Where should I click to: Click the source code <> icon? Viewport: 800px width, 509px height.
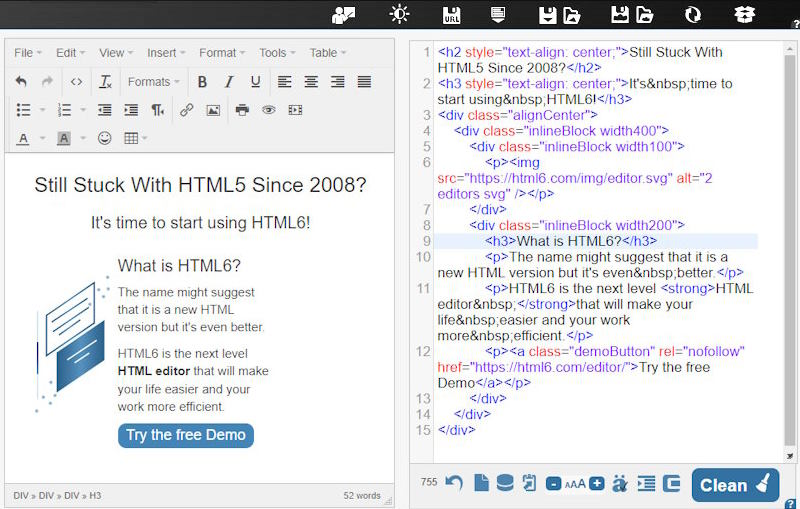click(77, 82)
